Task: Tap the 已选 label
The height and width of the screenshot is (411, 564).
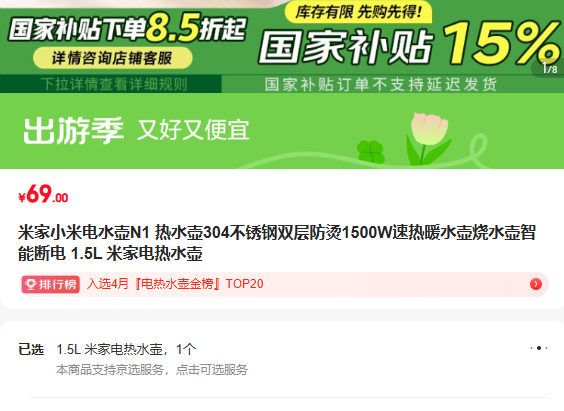Action: (x=31, y=349)
